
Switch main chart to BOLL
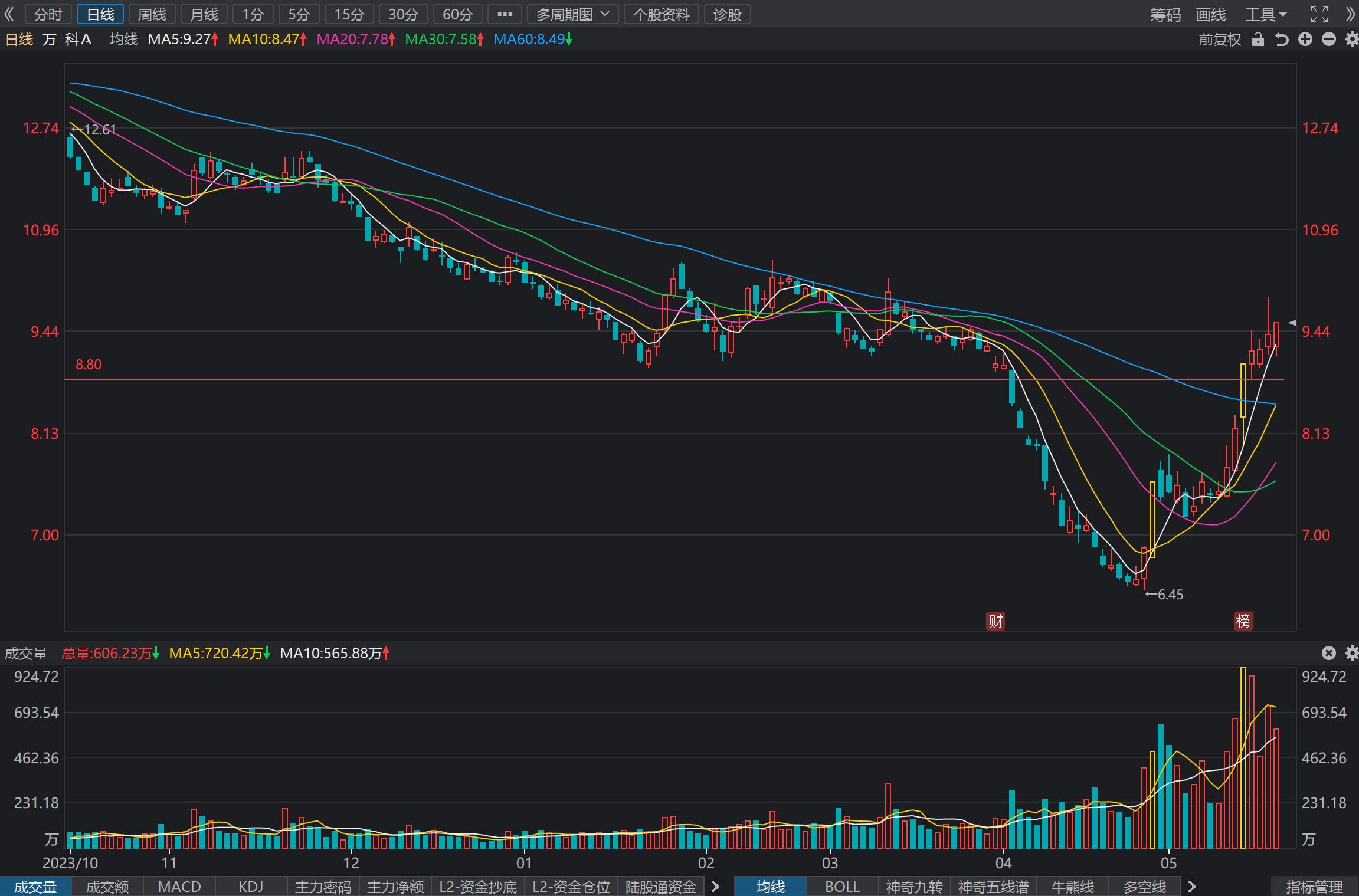point(843,887)
